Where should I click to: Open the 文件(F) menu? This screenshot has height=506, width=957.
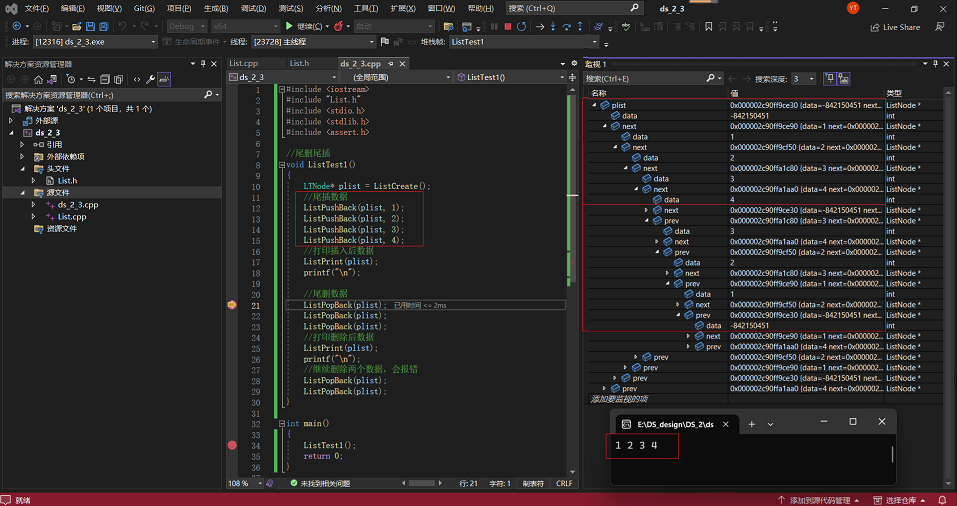tap(37, 9)
